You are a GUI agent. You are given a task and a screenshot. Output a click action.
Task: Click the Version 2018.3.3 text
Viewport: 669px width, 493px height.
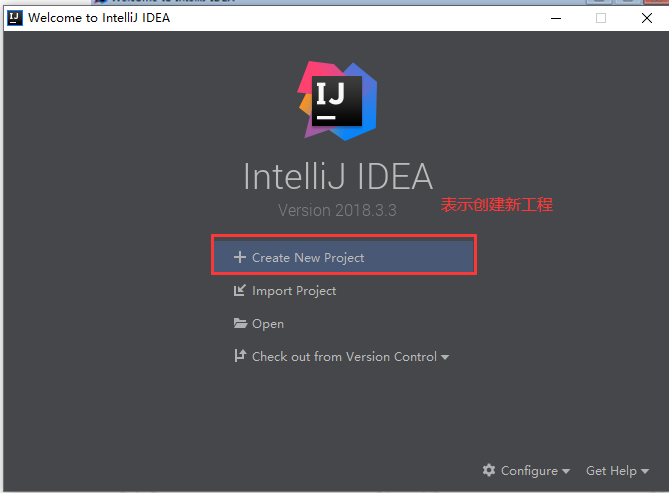[337, 210]
